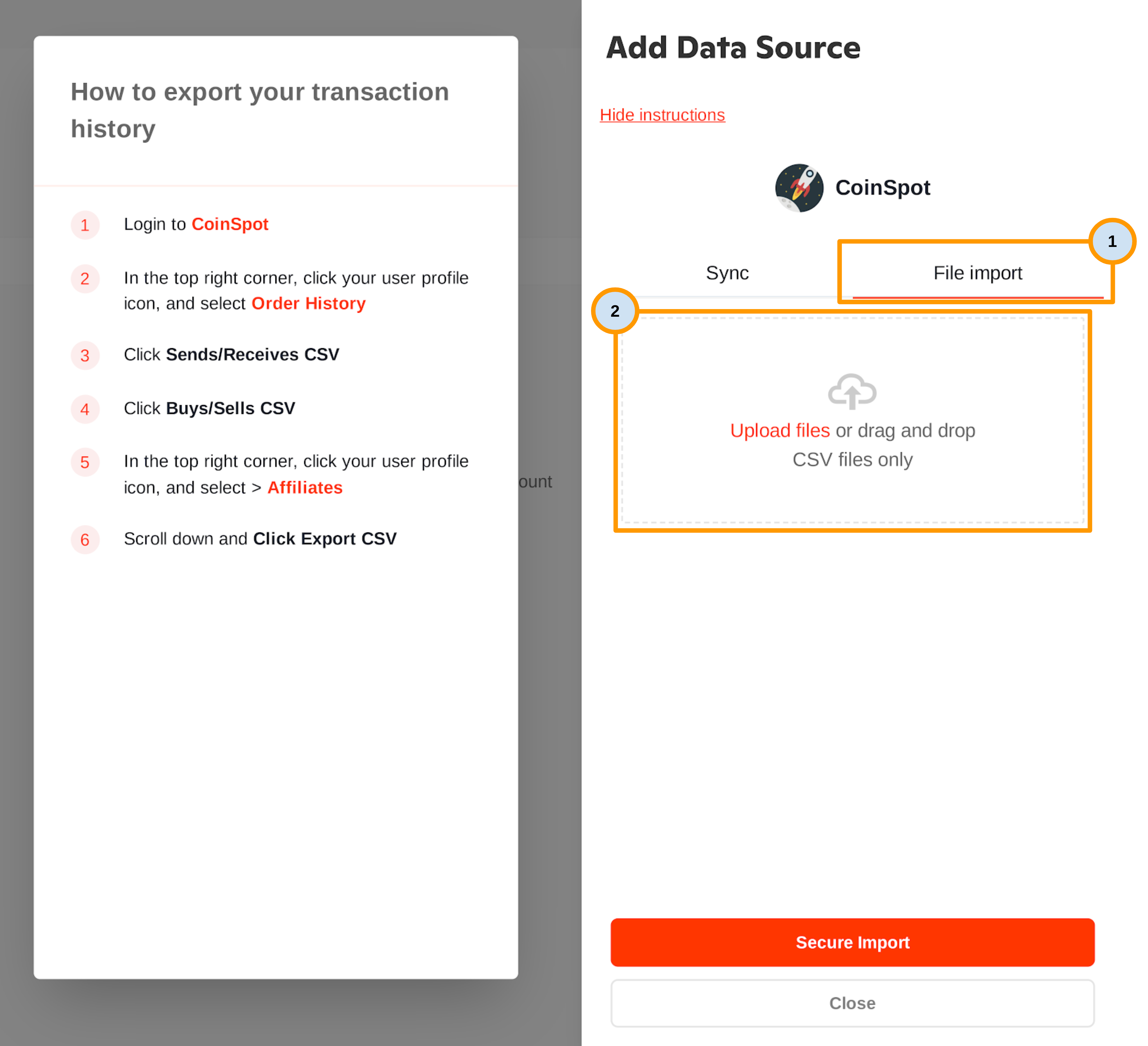This screenshot has width=1148, height=1046.
Task: Click the blue annotation marker 2
Action: [x=615, y=311]
